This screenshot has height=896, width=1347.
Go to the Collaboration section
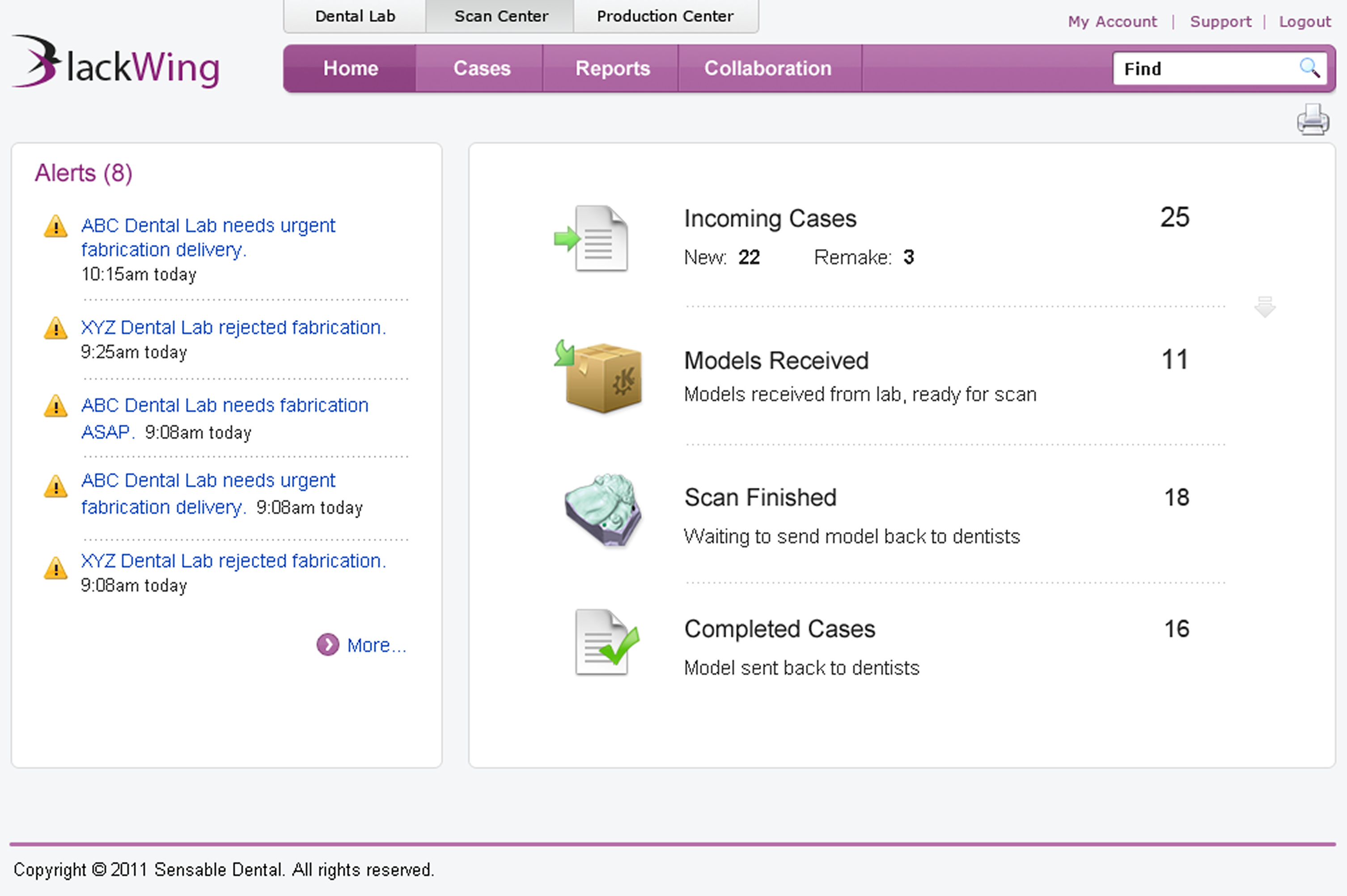(x=767, y=68)
